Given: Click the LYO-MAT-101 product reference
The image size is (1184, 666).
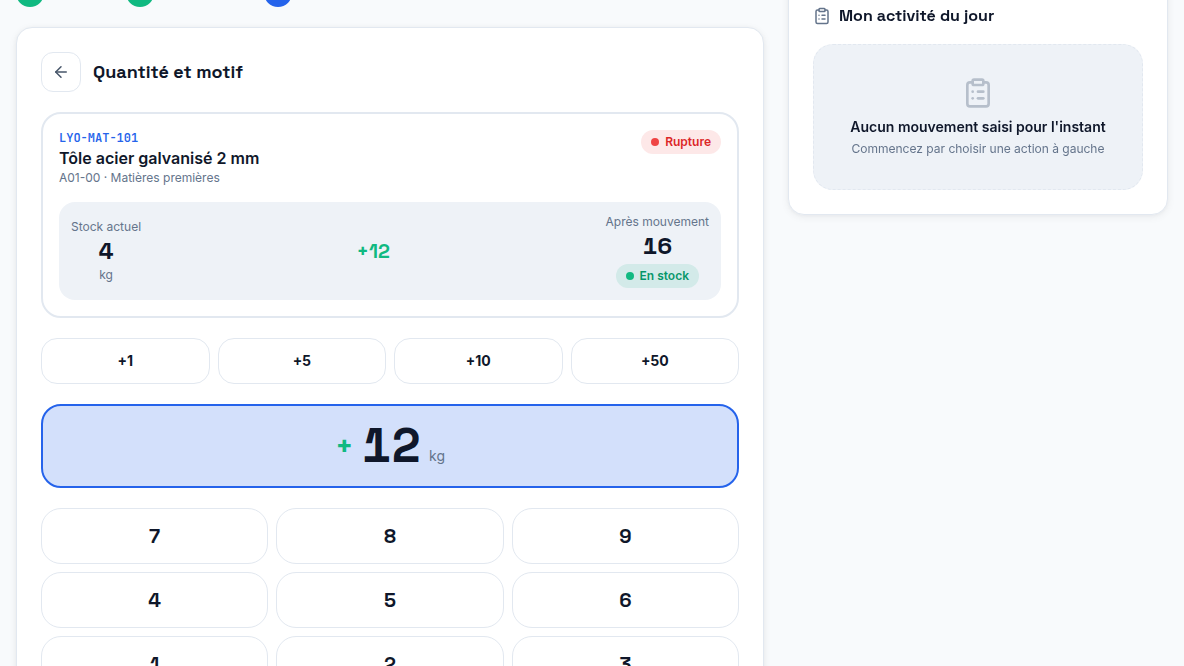Looking at the screenshot, I should click(99, 137).
